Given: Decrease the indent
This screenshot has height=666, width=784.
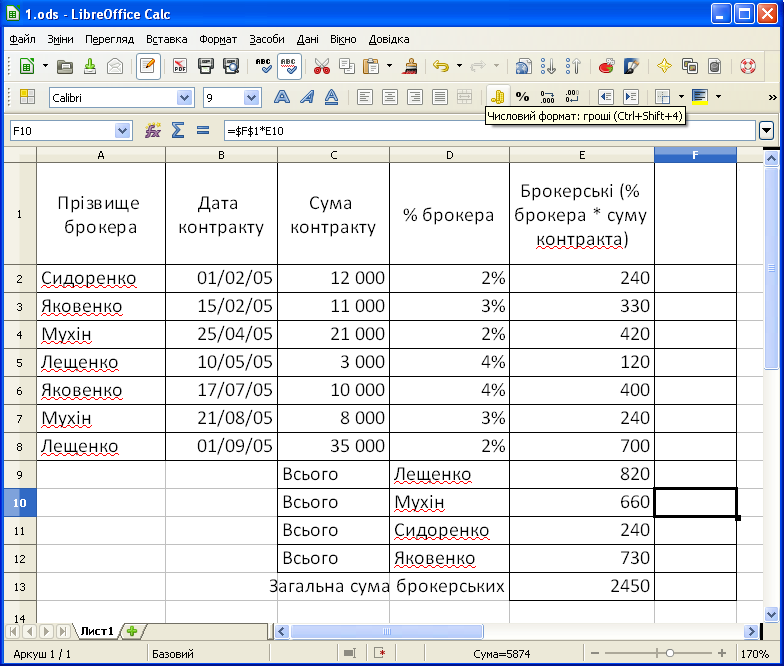Looking at the screenshot, I should click(606, 97).
